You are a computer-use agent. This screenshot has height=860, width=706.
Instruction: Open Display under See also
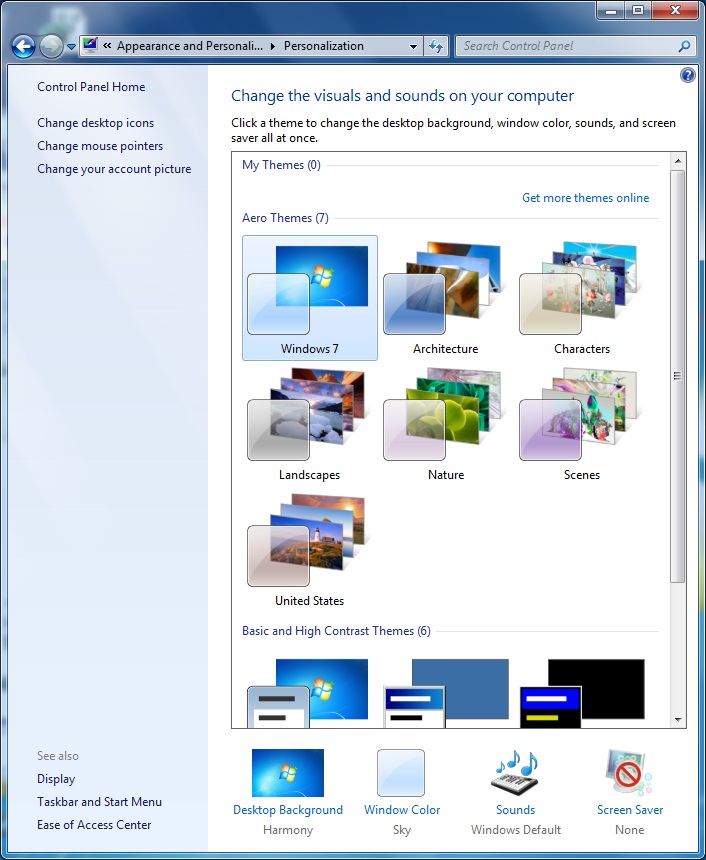pos(56,779)
